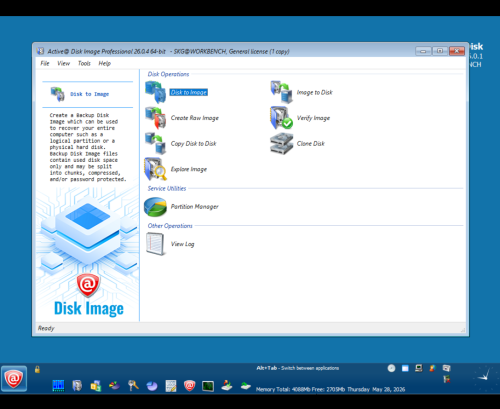This screenshot has height=409, width=500.
Task: Open the Disk to Image operation
Action: pyautogui.click(x=189, y=92)
